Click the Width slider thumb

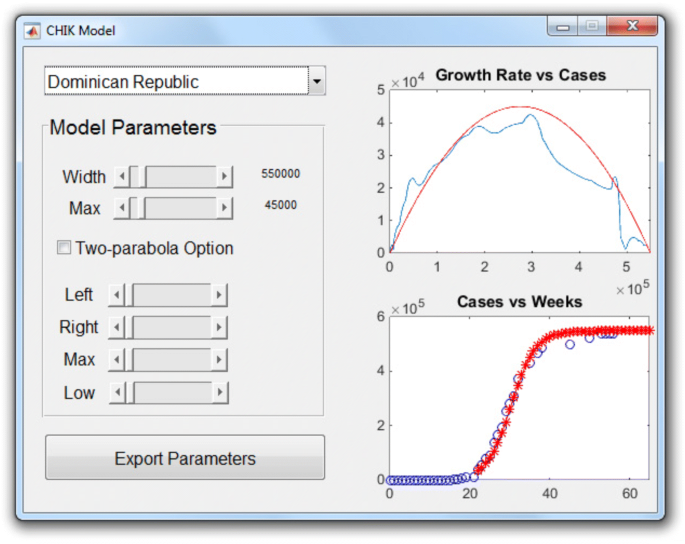point(142,177)
